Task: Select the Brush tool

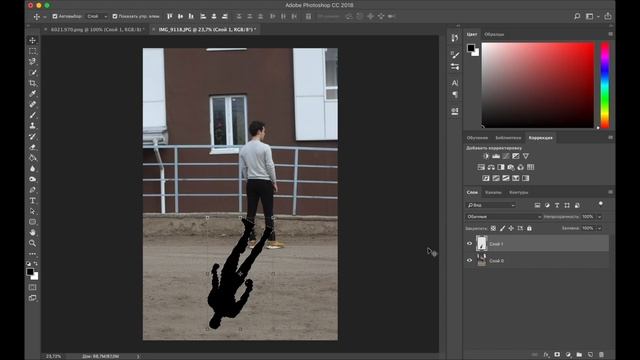Action: [32, 115]
